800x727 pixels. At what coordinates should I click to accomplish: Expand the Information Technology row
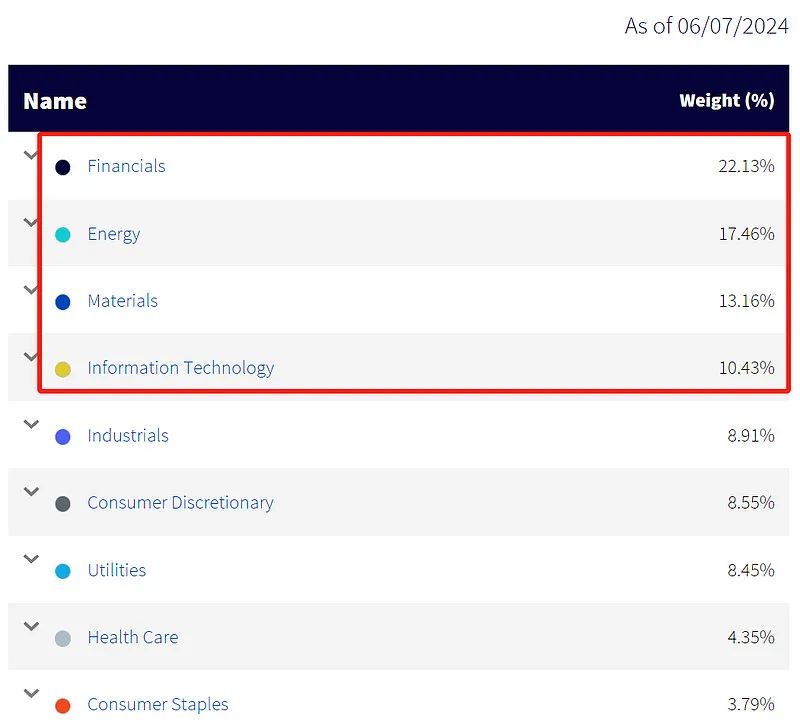point(31,356)
